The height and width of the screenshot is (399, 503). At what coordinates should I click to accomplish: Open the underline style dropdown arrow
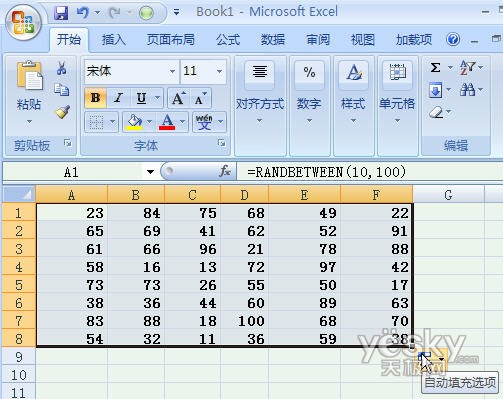coord(157,98)
